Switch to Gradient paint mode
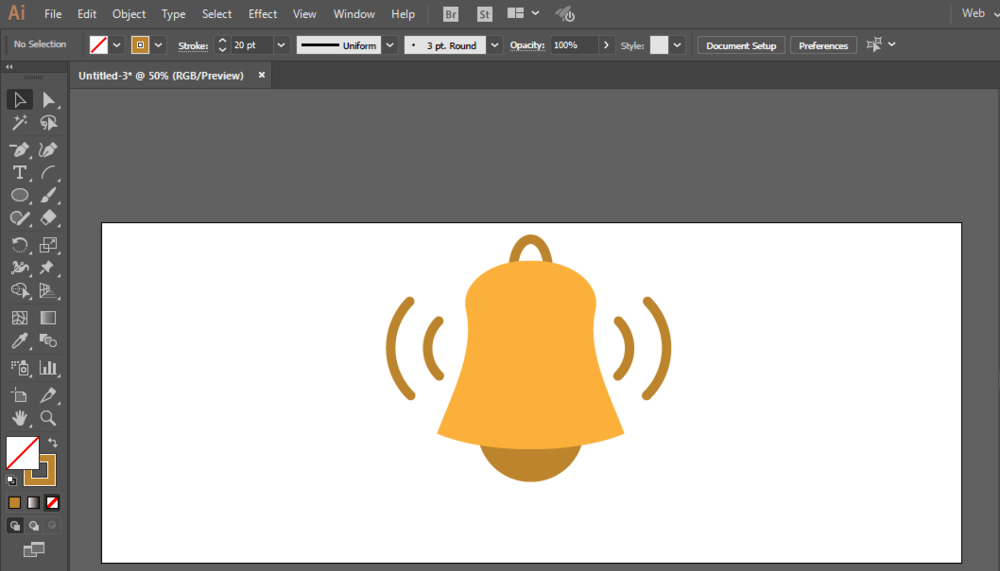Viewport: 1000px width, 571px height. pyautogui.click(x=33, y=503)
